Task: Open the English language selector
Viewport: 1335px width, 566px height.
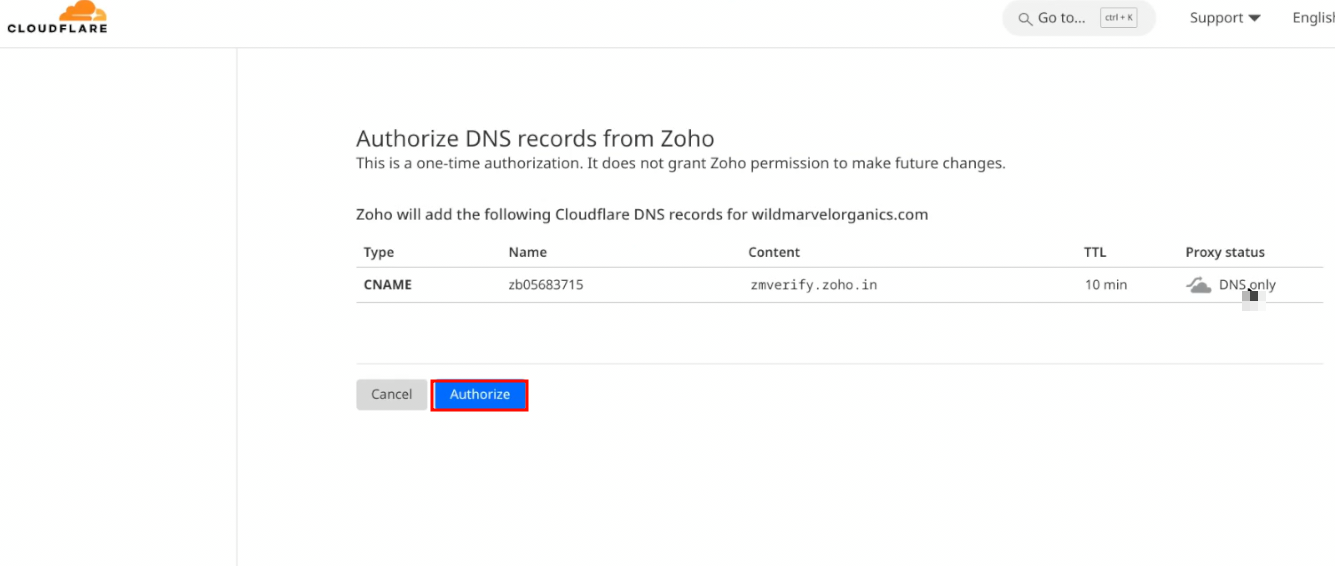Action: click(1312, 18)
